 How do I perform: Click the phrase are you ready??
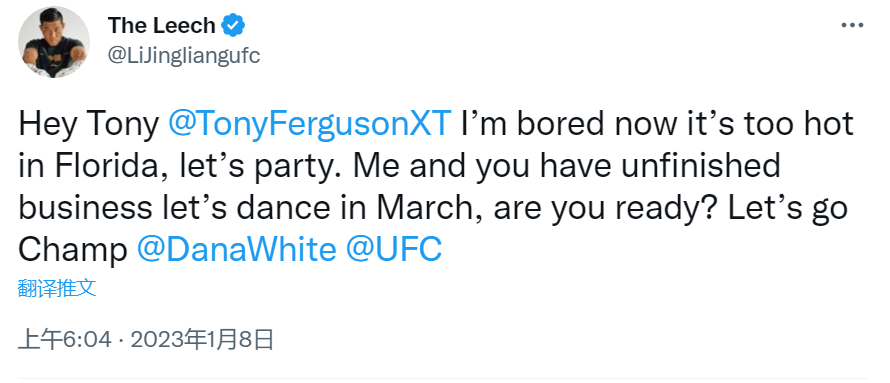[x=606, y=208]
